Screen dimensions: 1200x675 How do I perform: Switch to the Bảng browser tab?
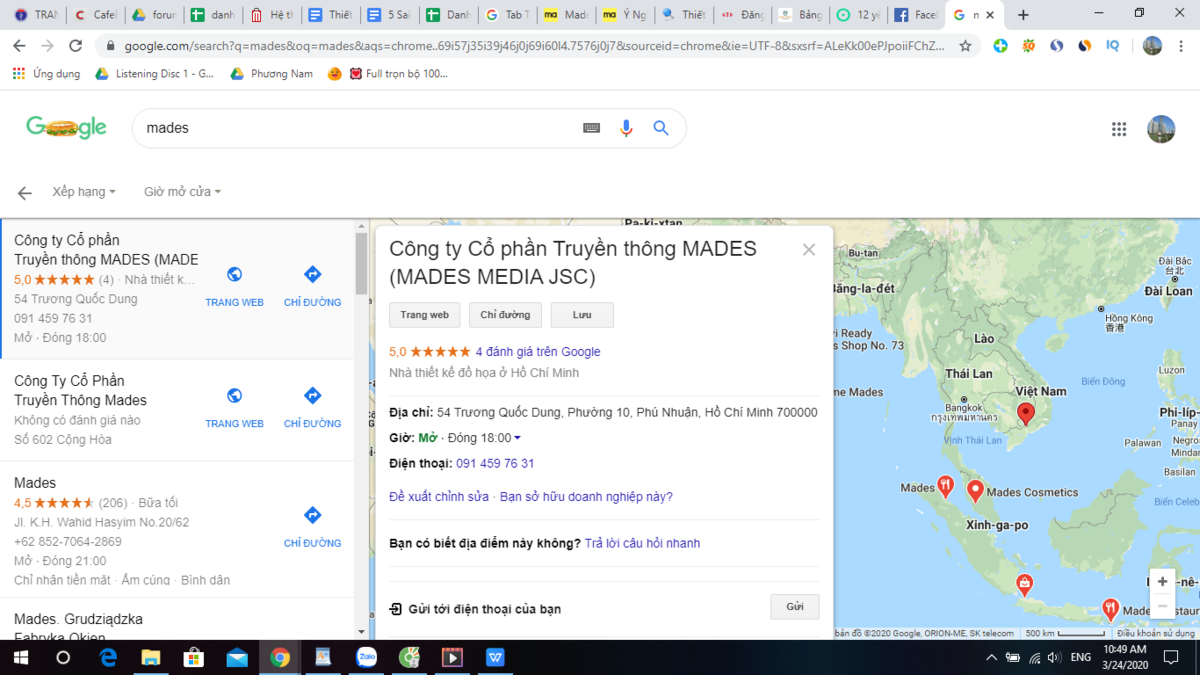(x=799, y=15)
